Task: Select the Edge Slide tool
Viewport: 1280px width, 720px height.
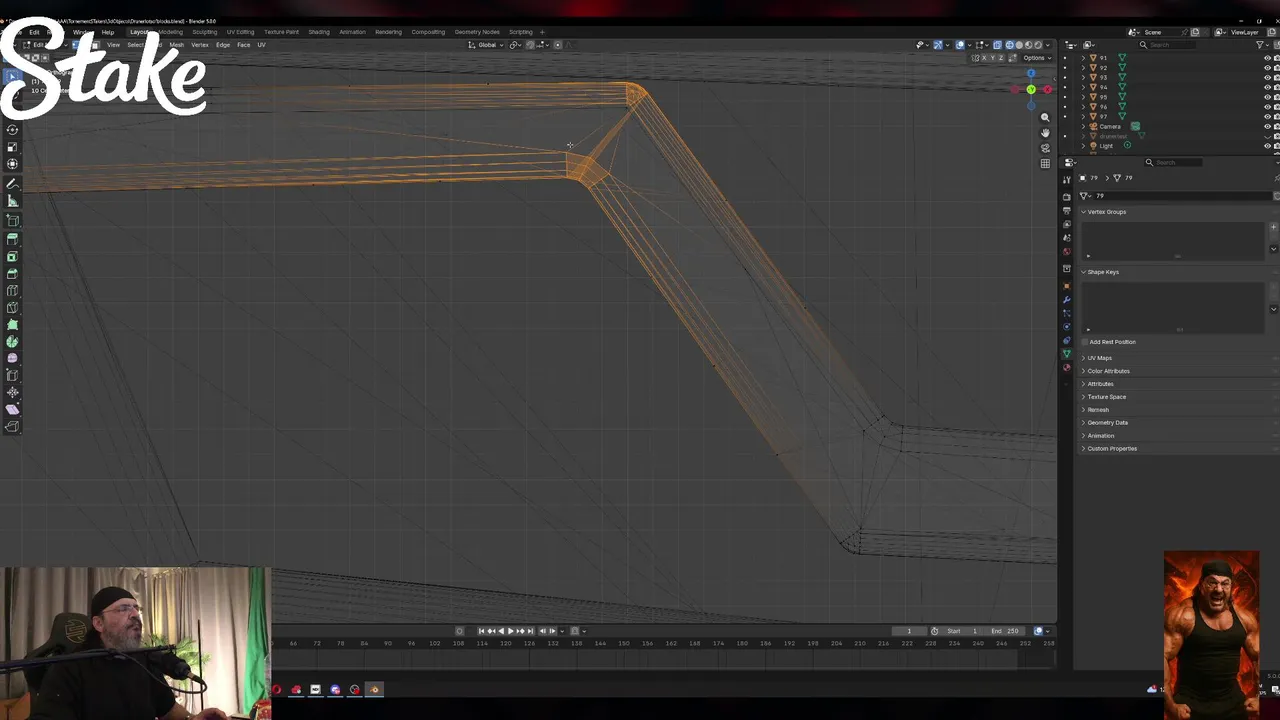Action: point(12,375)
